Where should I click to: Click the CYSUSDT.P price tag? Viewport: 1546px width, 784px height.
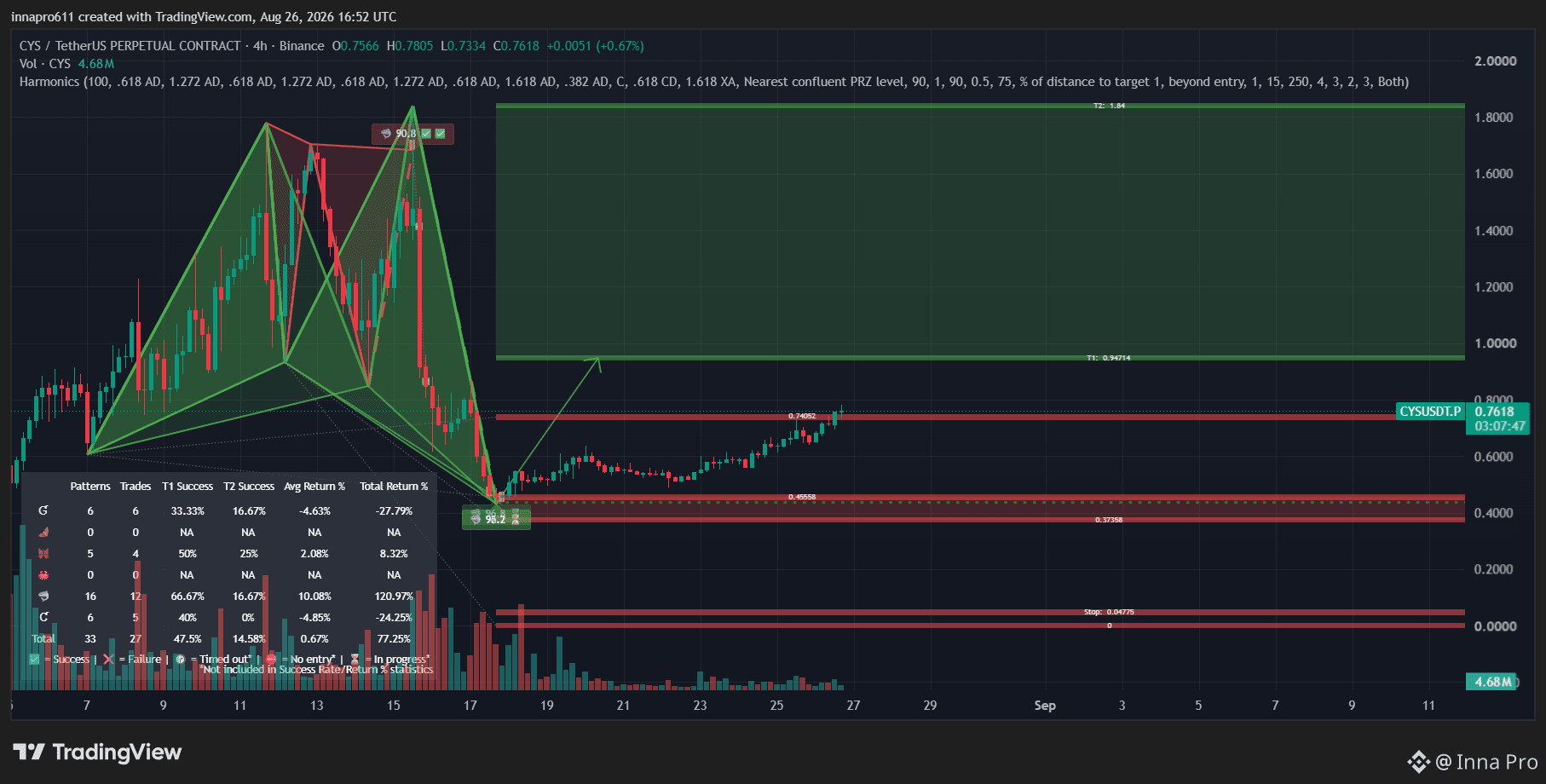click(x=1430, y=412)
